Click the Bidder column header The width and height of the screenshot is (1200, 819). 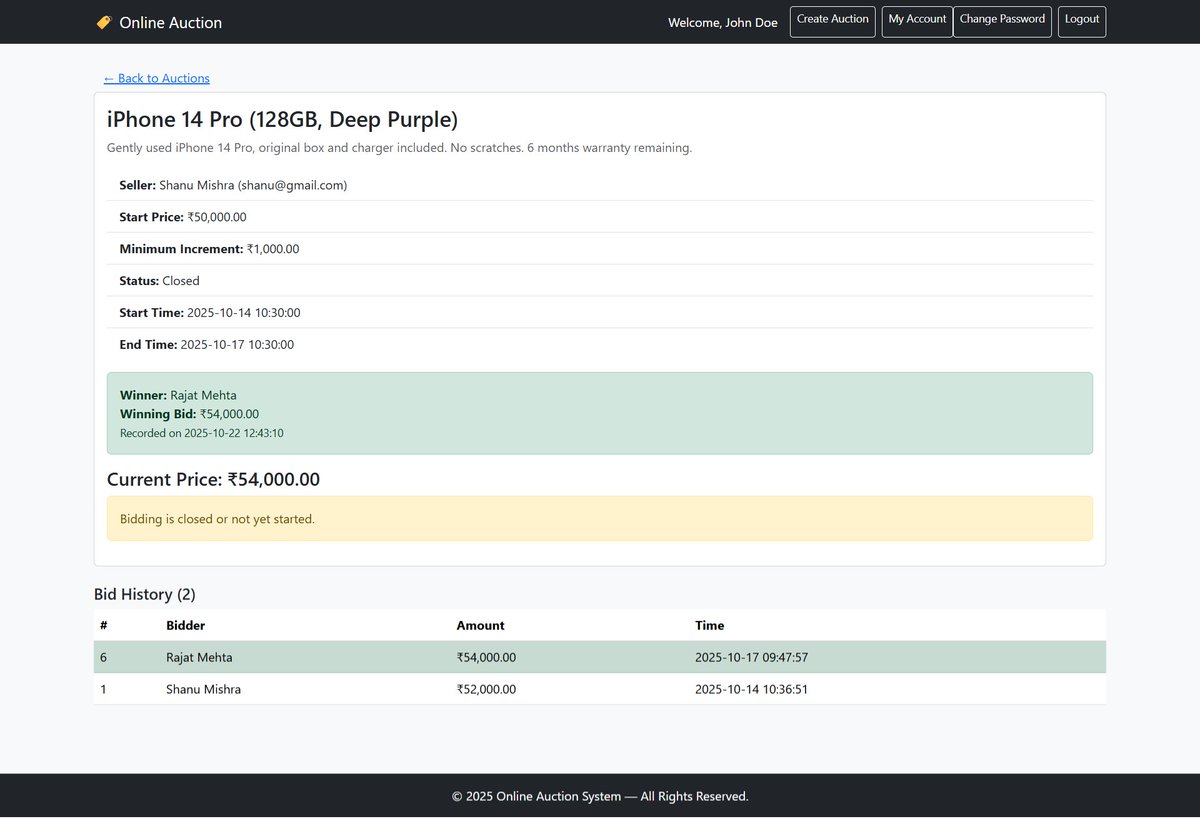pyautogui.click(x=185, y=625)
